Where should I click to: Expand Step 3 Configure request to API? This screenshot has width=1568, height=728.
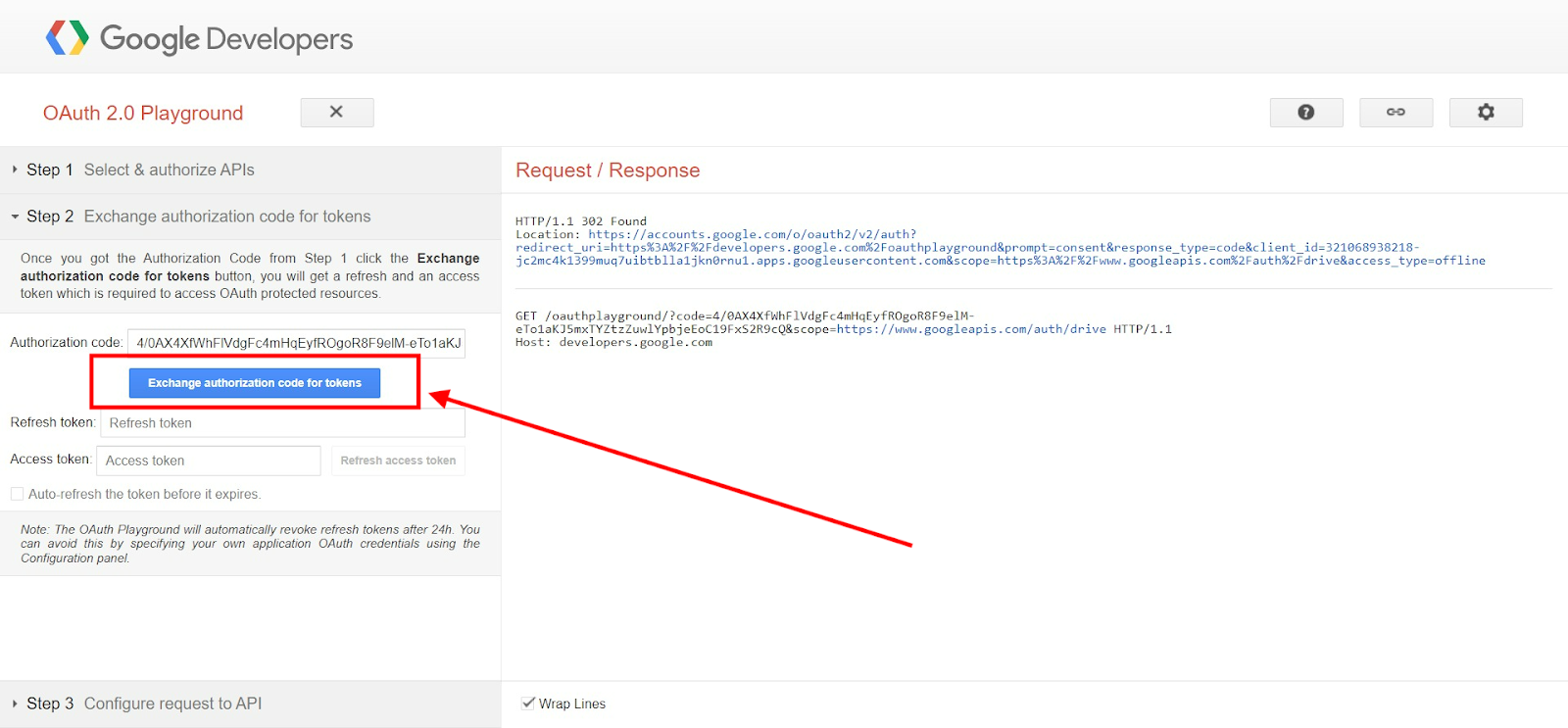250,704
